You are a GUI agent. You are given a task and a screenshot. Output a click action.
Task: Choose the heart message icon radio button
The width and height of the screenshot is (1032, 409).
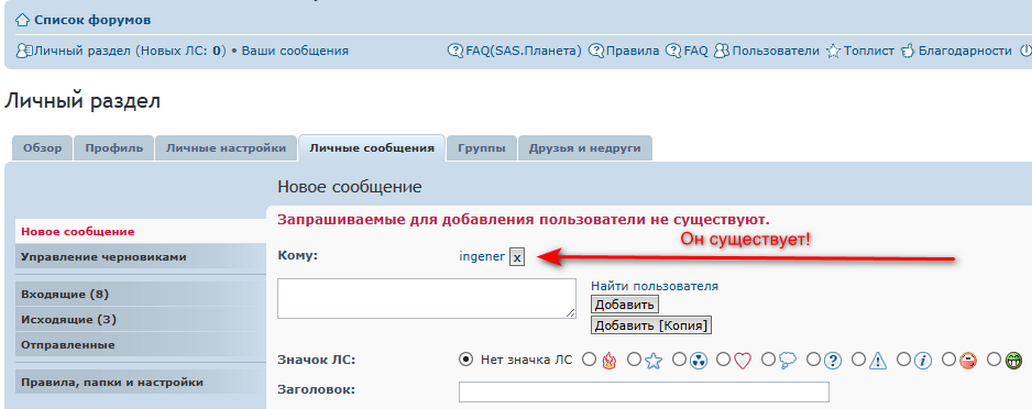pyautogui.click(x=724, y=359)
